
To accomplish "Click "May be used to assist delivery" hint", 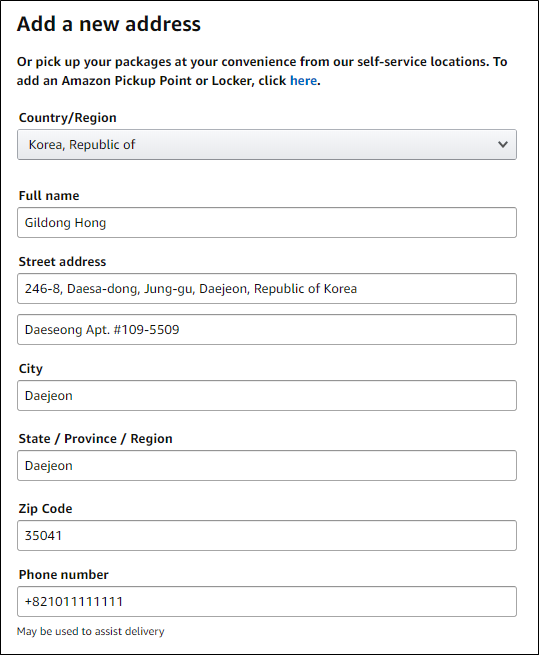I will pos(91,631).
